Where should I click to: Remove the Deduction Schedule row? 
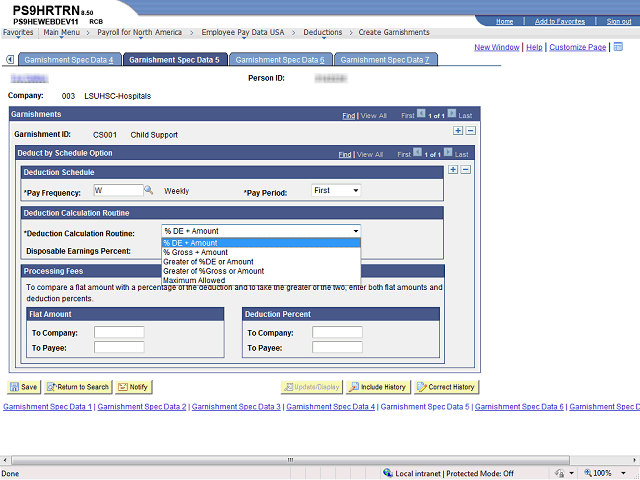[465, 170]
